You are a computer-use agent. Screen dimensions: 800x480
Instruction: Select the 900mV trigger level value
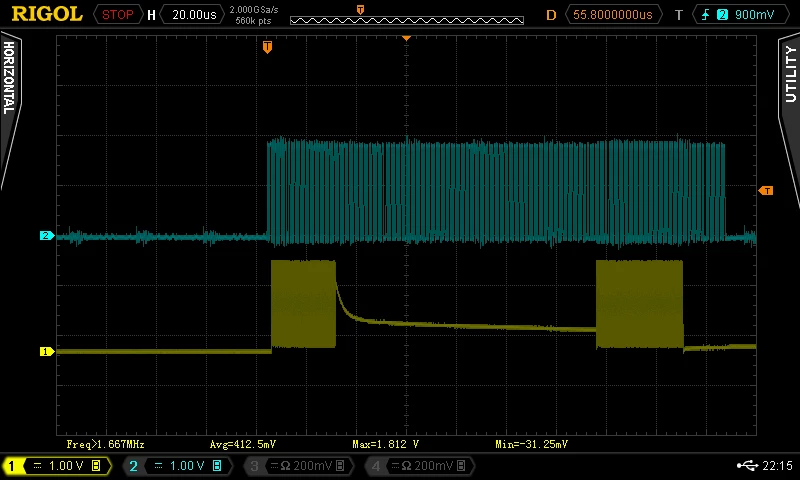754,15
